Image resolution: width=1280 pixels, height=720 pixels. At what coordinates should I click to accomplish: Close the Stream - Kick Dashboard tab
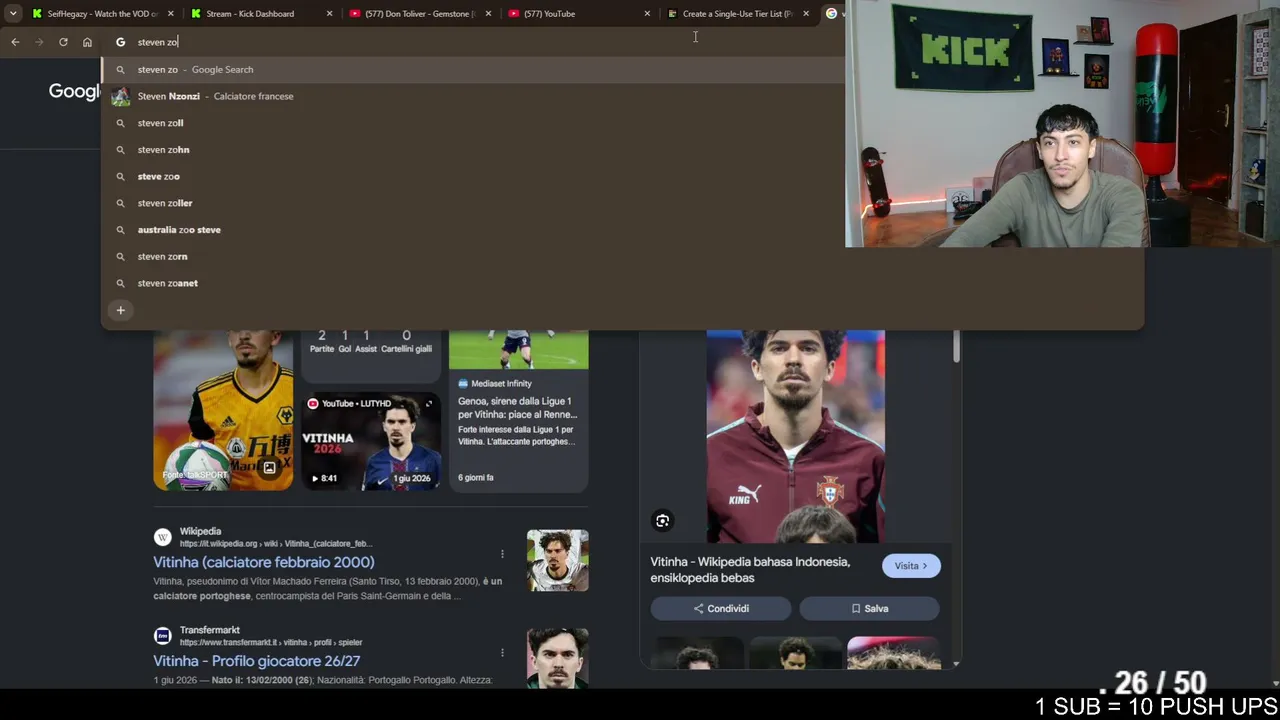click(x=329, y=14)
